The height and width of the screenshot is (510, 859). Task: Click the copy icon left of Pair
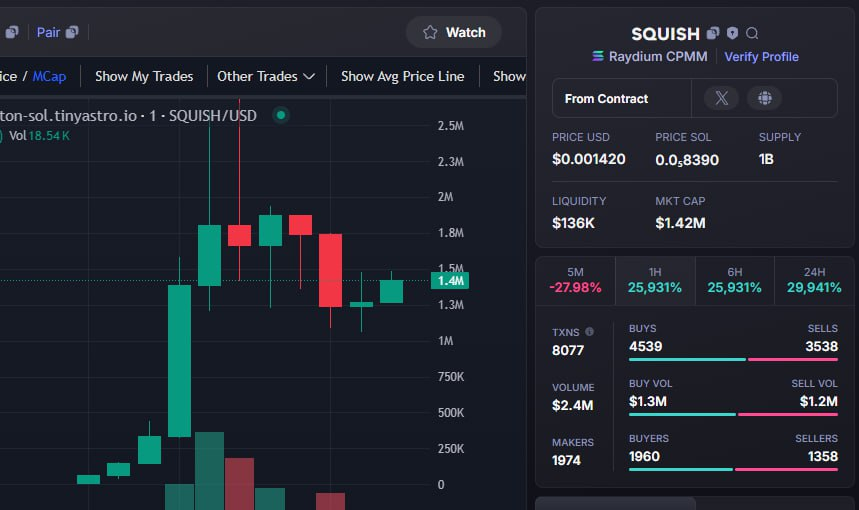[12, 32]
